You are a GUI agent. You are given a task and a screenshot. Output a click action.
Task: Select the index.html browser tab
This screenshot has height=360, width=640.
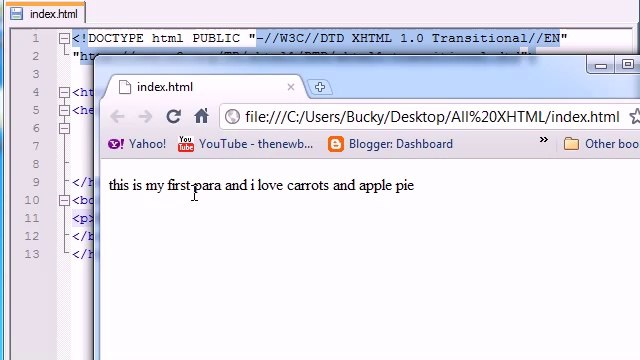point(204,87)
